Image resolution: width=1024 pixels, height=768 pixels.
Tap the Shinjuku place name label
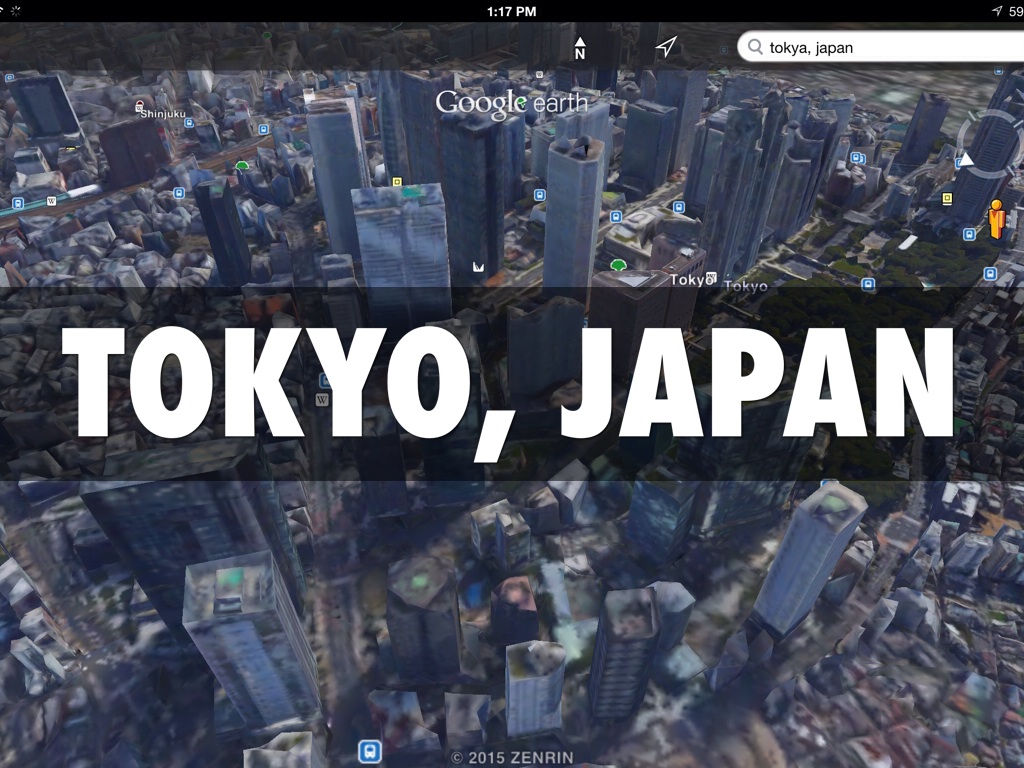click(x=163, y=114)
